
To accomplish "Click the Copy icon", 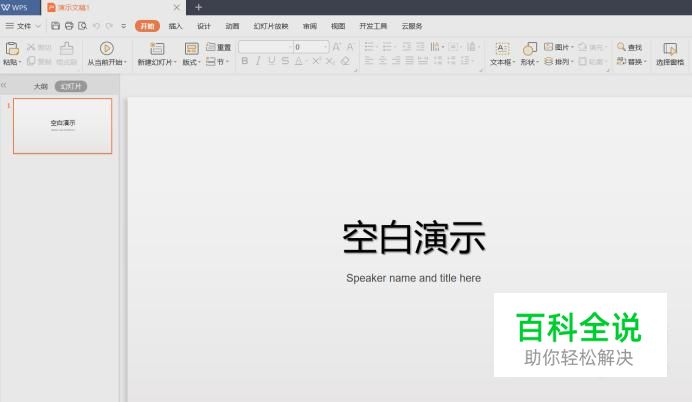I will [x=31, y=61].
